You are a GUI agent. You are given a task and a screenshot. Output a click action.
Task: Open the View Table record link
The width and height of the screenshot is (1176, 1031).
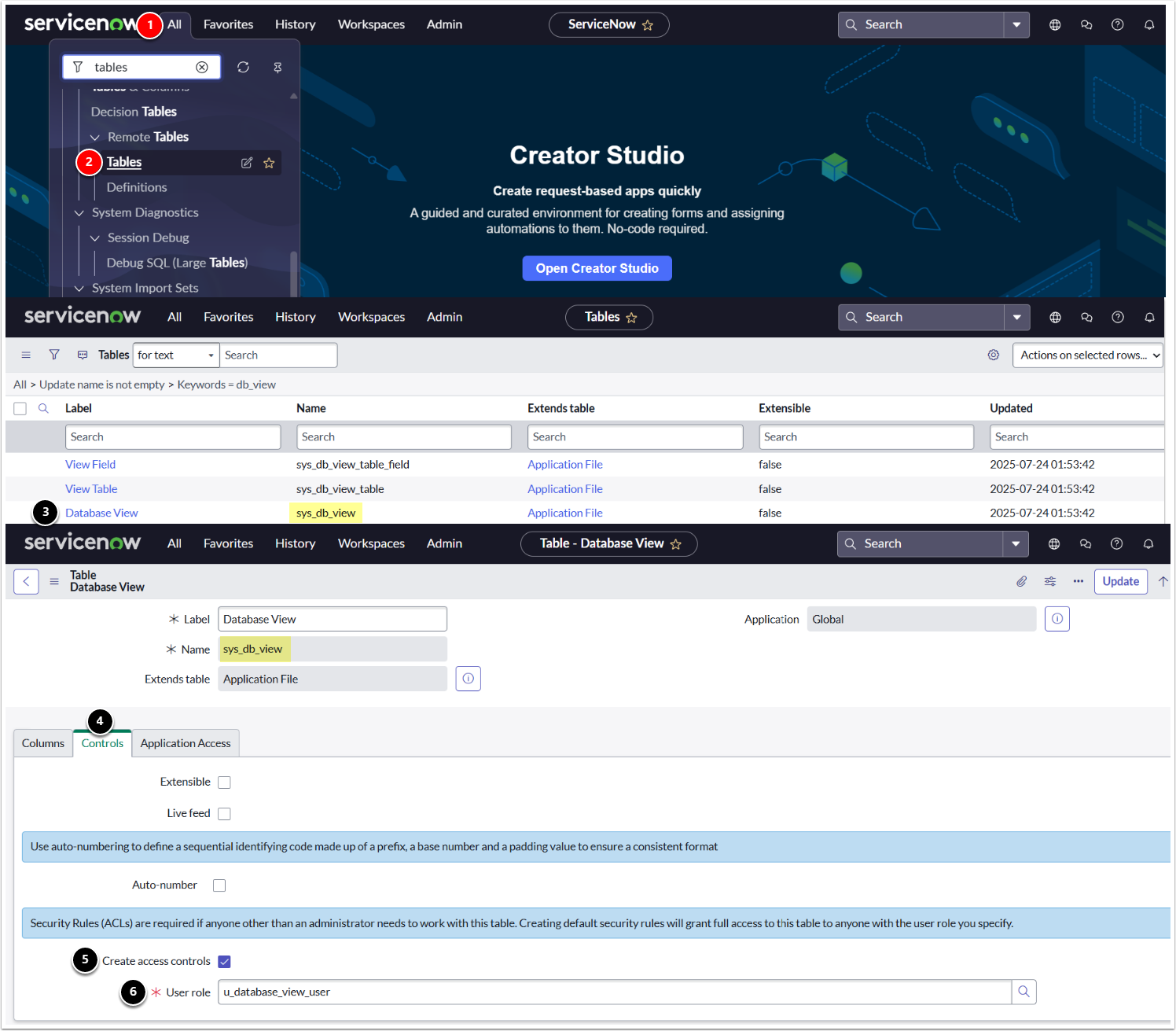(x=91, y=489)
